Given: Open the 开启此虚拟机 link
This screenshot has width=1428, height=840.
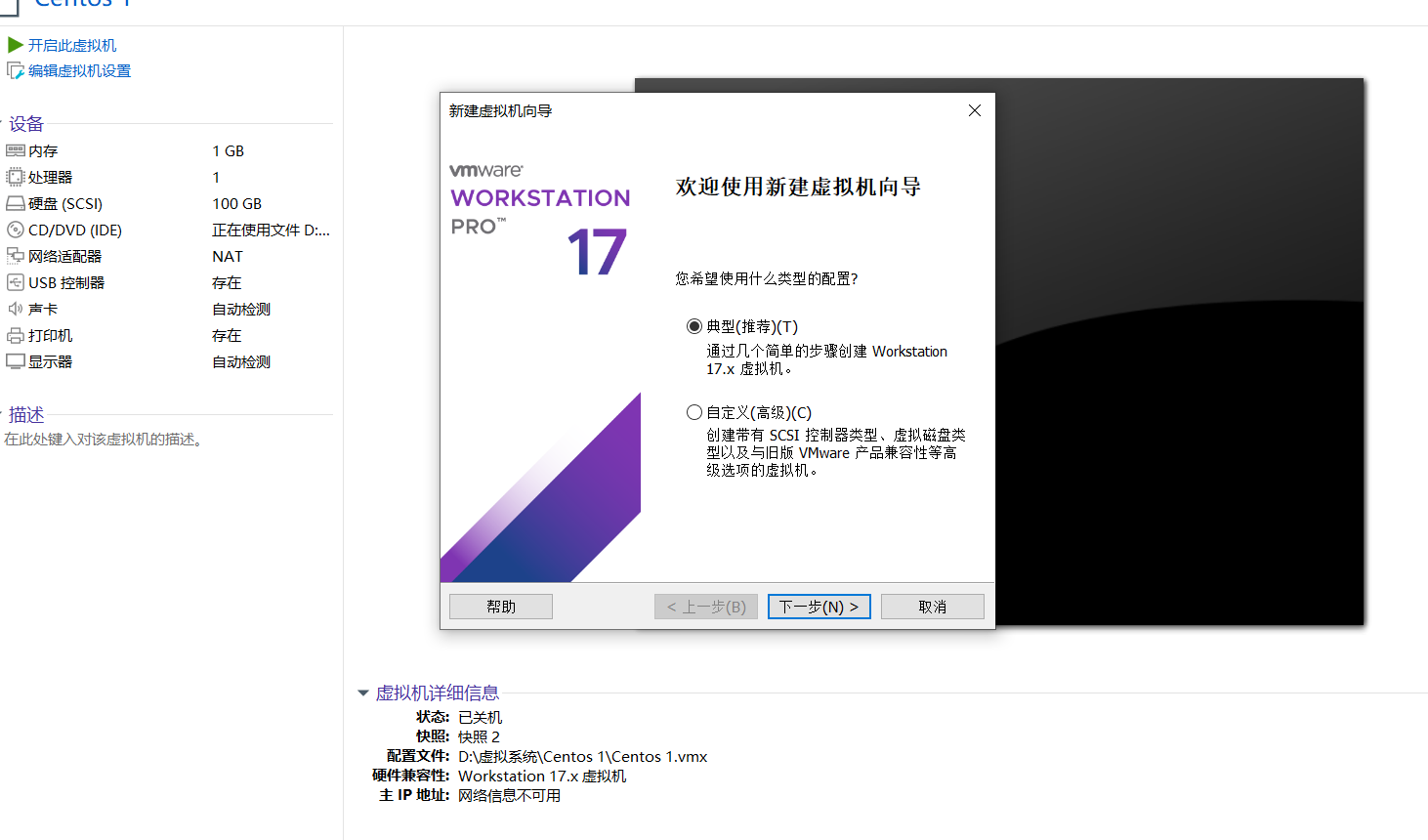Looking at the screenshot, I should [72, 45].
